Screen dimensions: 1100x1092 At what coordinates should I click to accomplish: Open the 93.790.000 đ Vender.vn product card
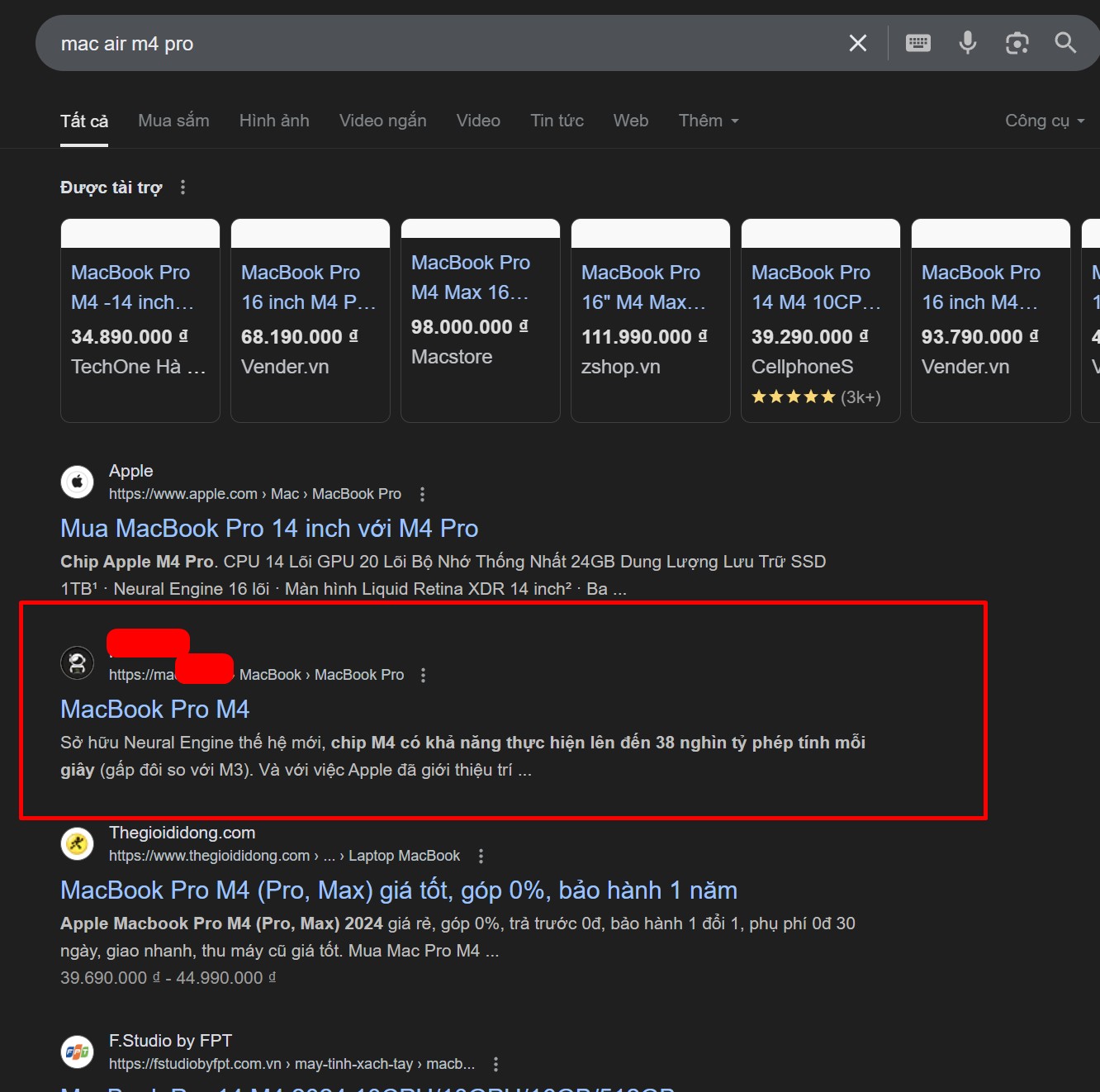991,320
